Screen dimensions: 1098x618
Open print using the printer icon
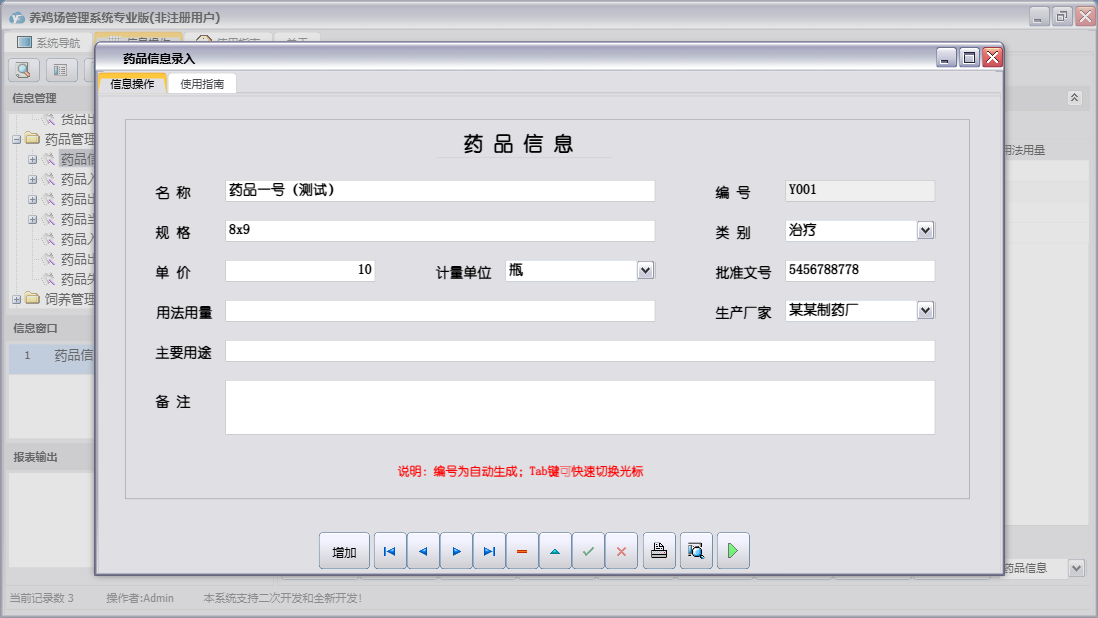658,550
